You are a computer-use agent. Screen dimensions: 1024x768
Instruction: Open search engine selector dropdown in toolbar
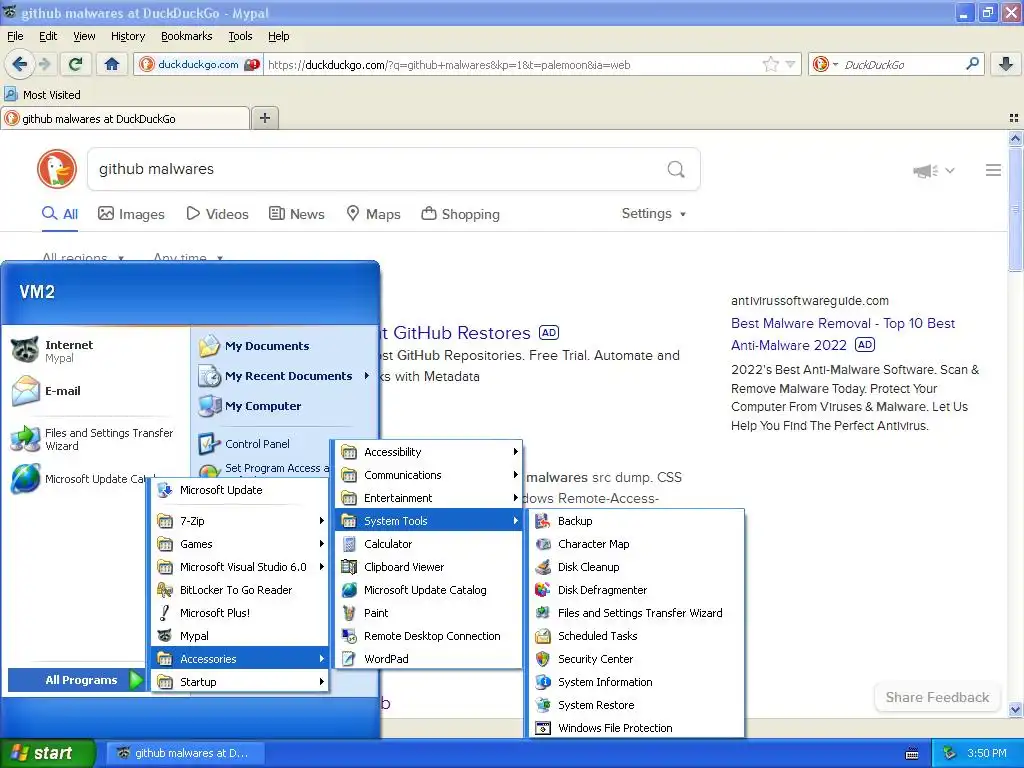click(825, 64)
